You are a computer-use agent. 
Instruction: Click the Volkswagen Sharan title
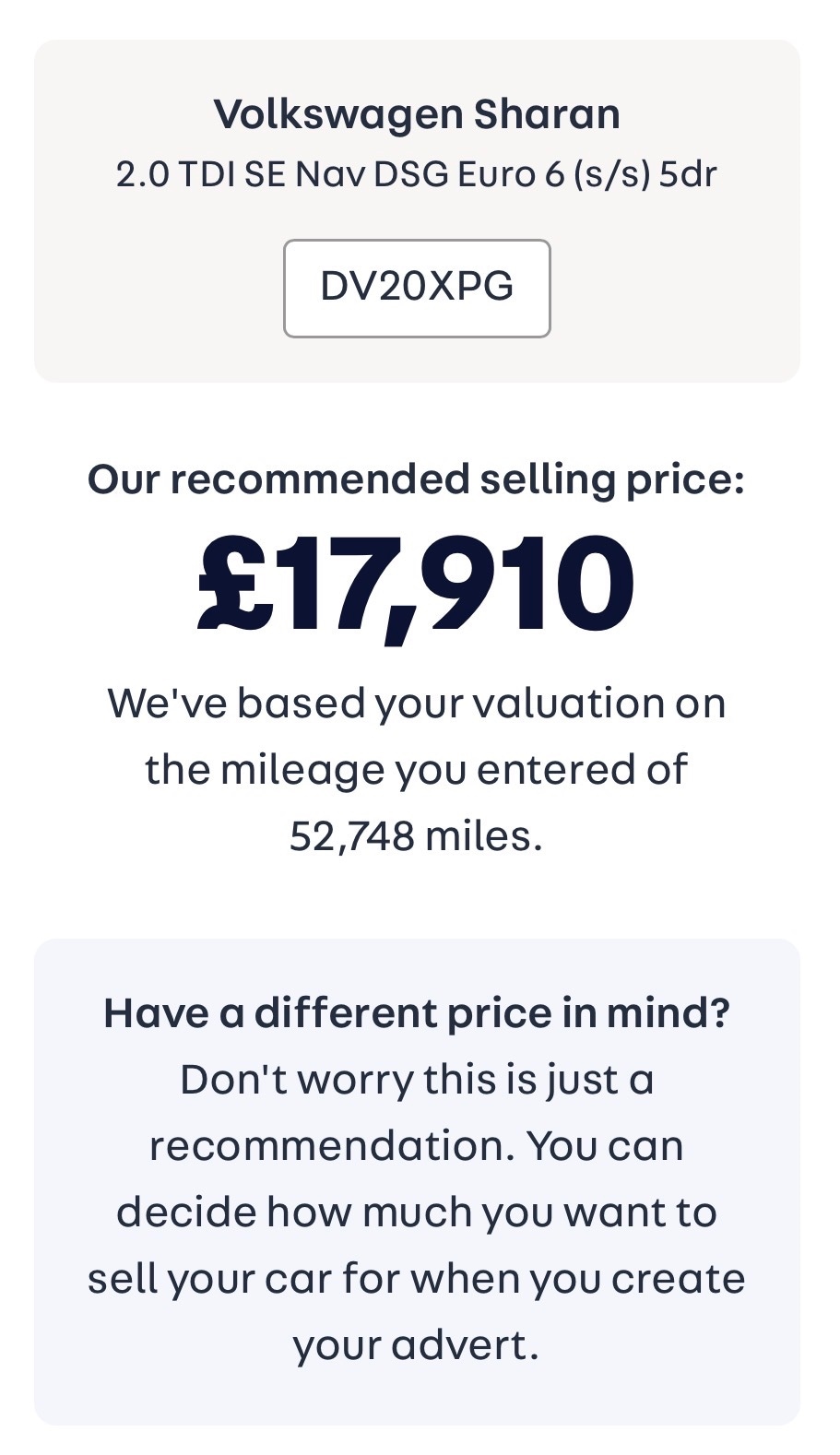pos(417,115)
